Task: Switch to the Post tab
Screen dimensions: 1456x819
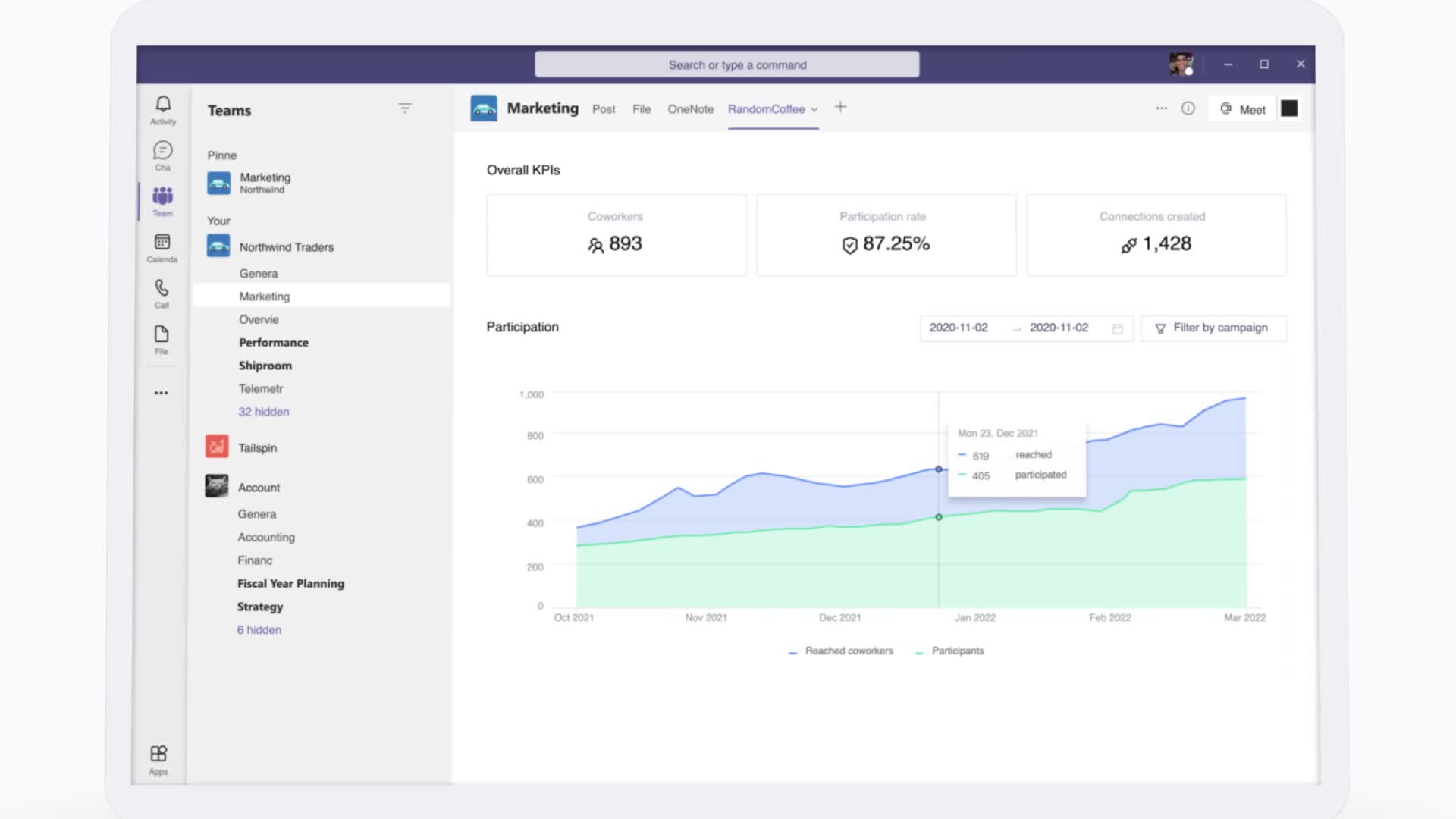Action: [x=604, y=109]
